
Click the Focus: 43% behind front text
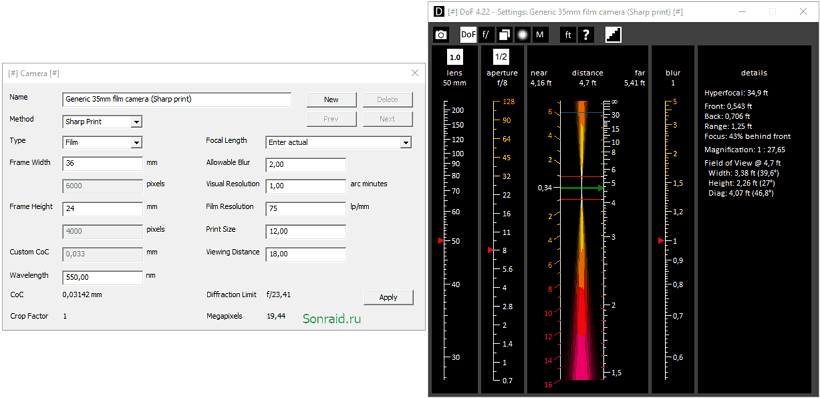(x=747, y=137)
